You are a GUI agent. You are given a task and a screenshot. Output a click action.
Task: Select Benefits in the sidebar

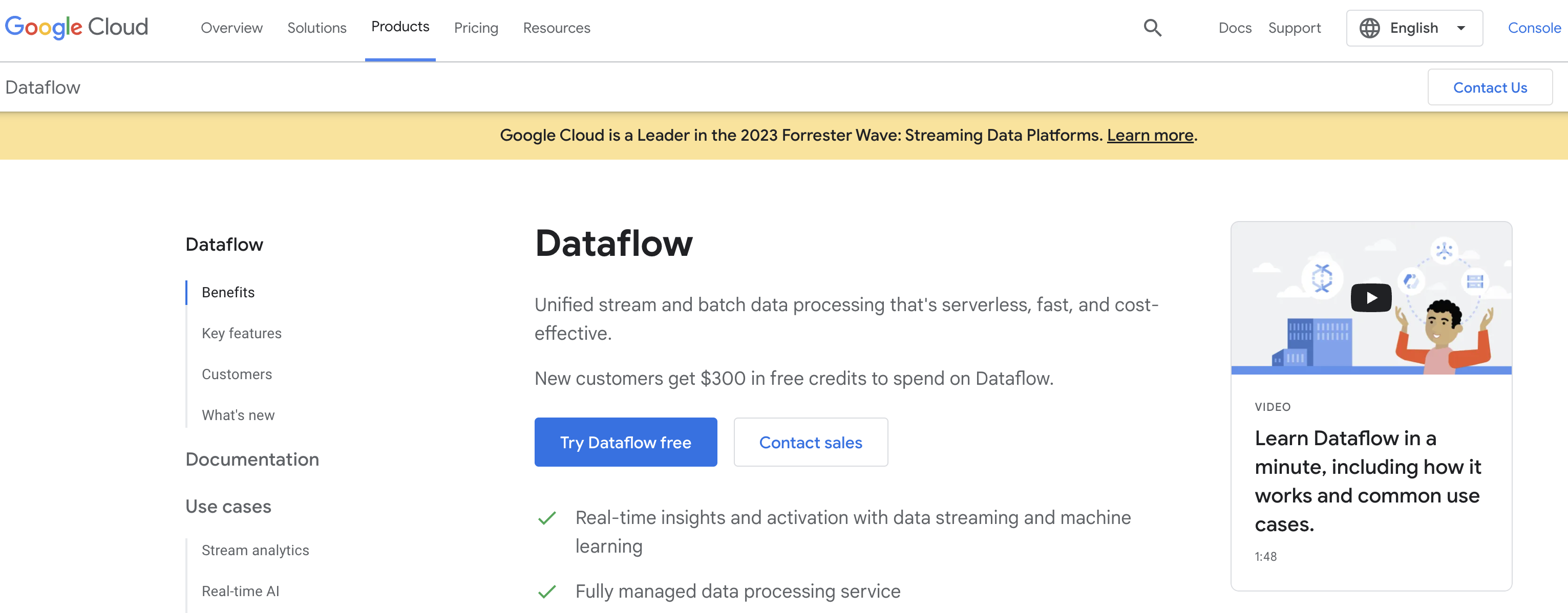[x=228, y=293]
